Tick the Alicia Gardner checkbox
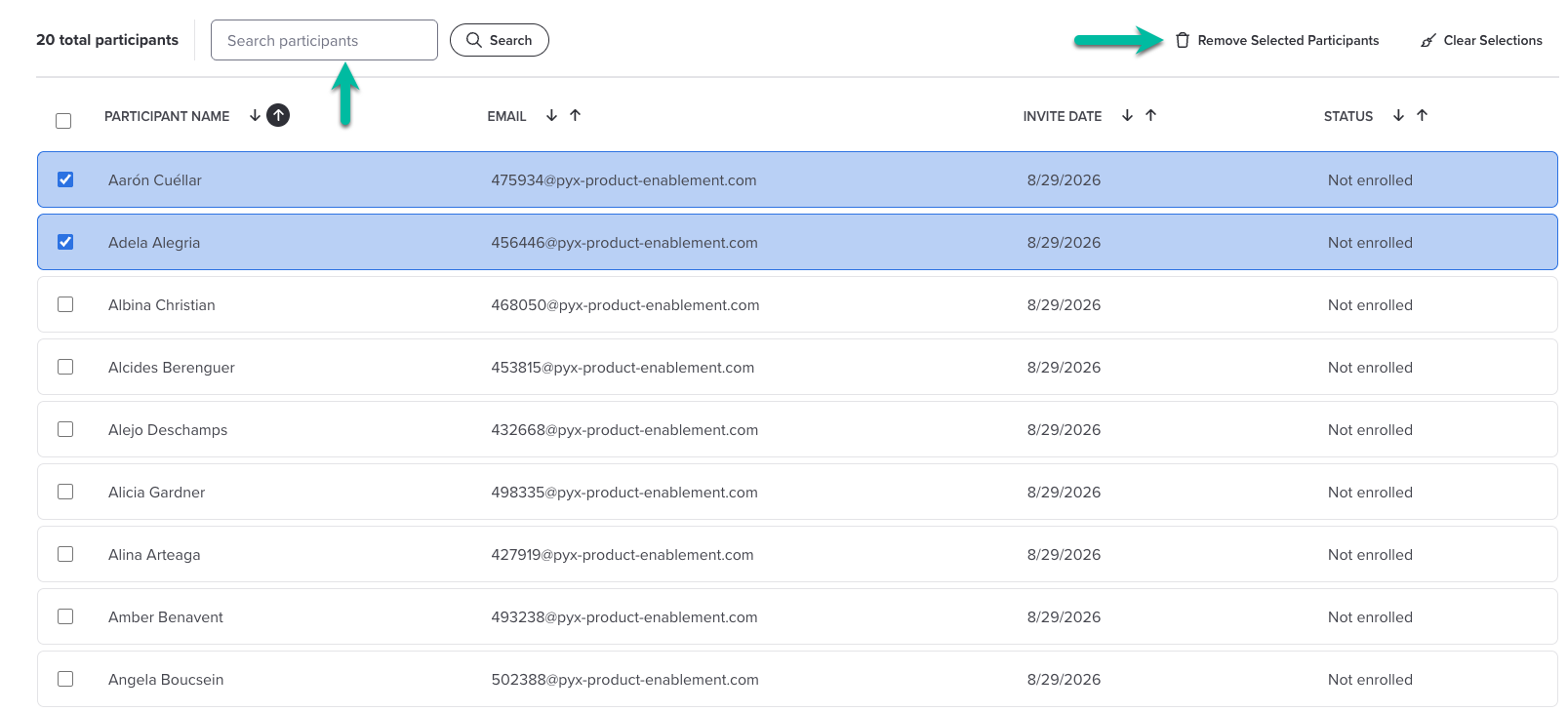Image resolution: width=1568 pixels, height=712 pixels. (65, 492)
